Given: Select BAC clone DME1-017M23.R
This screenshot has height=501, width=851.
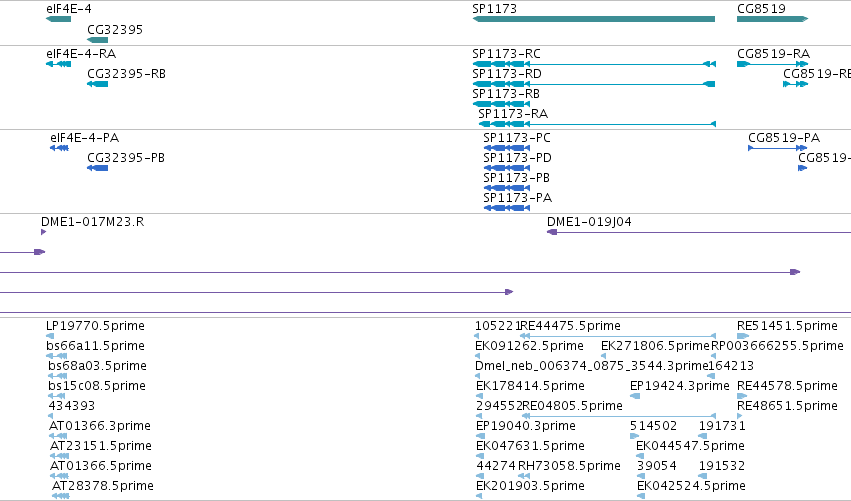Looking at the screenshot, I should point(43,232).
